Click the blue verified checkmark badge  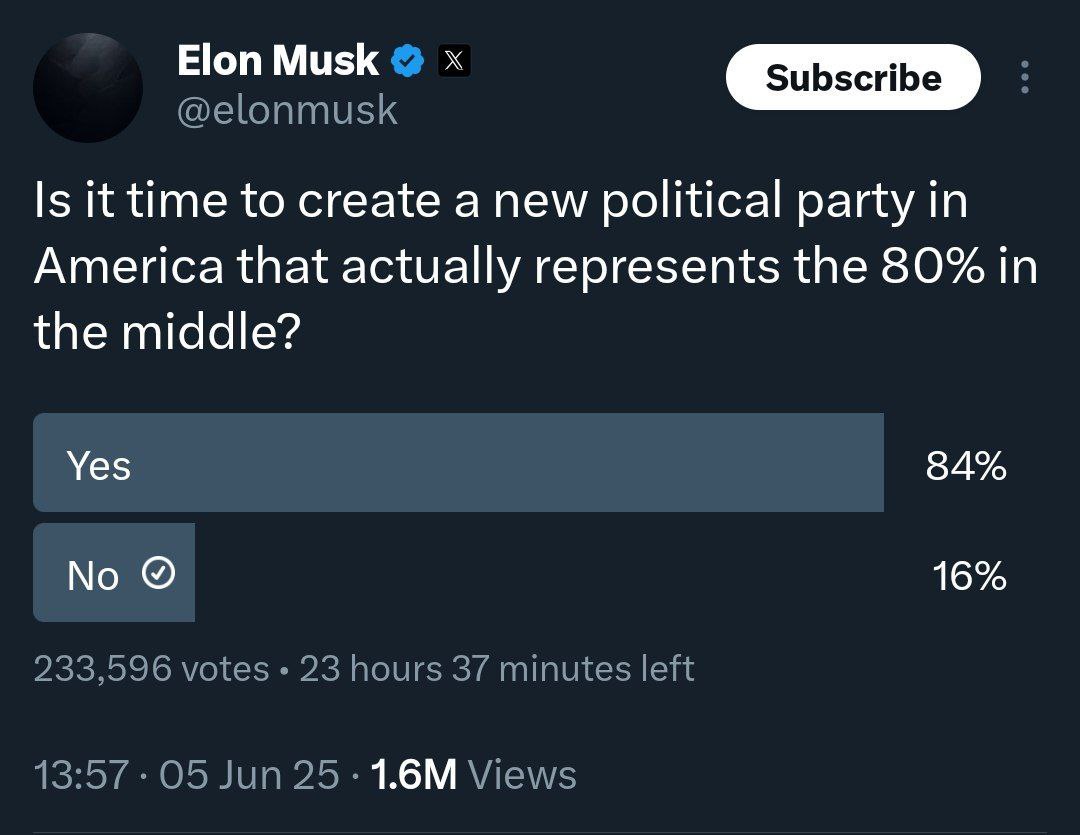click(x=406, y=62)
